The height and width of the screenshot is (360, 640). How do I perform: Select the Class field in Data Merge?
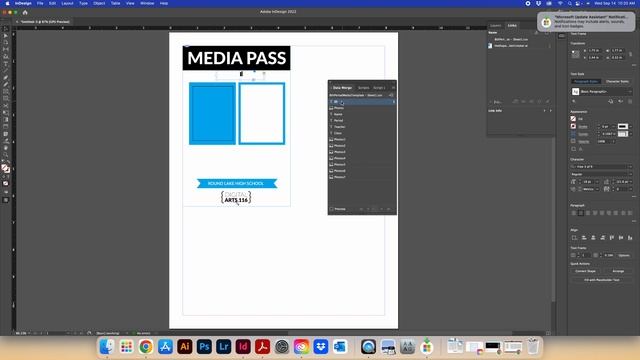(362, 133)
